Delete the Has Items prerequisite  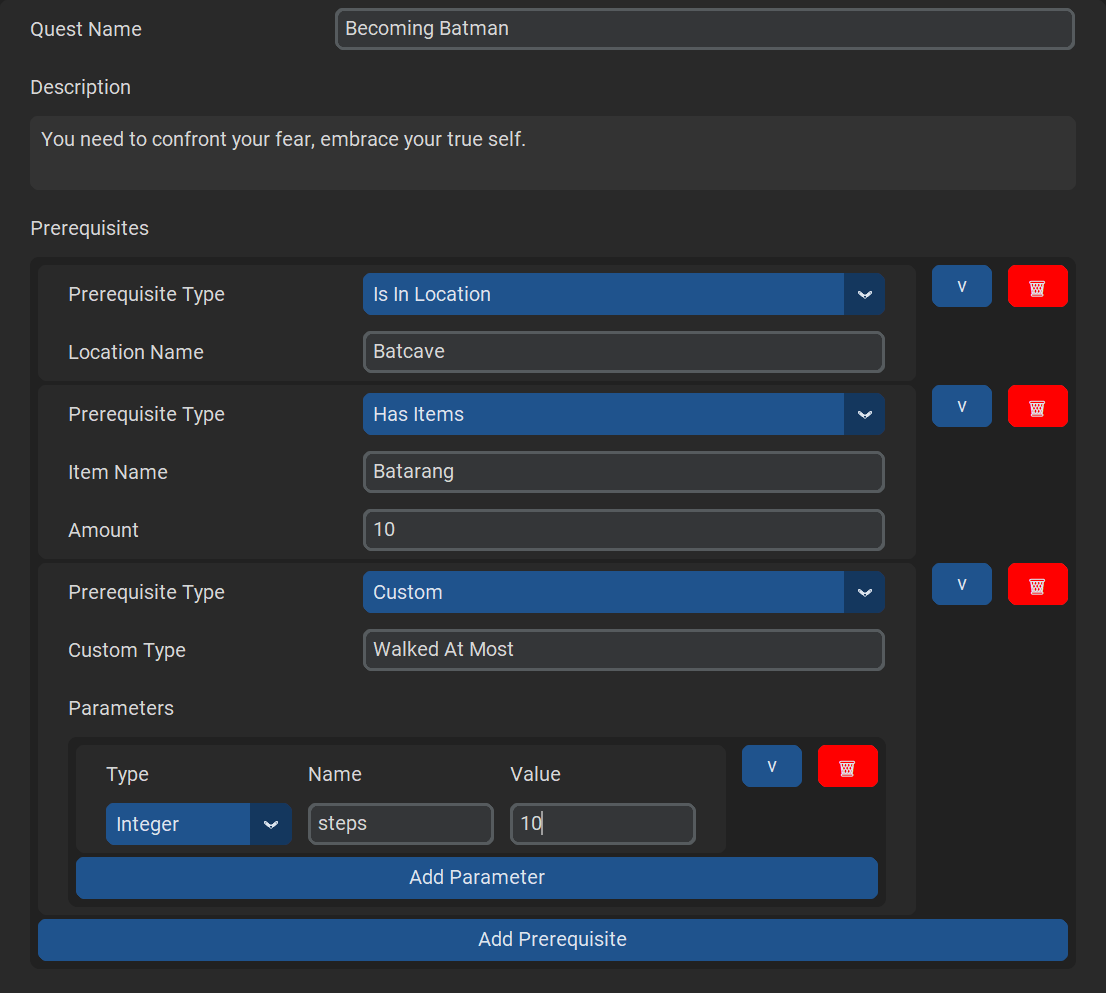point(1037,406)
